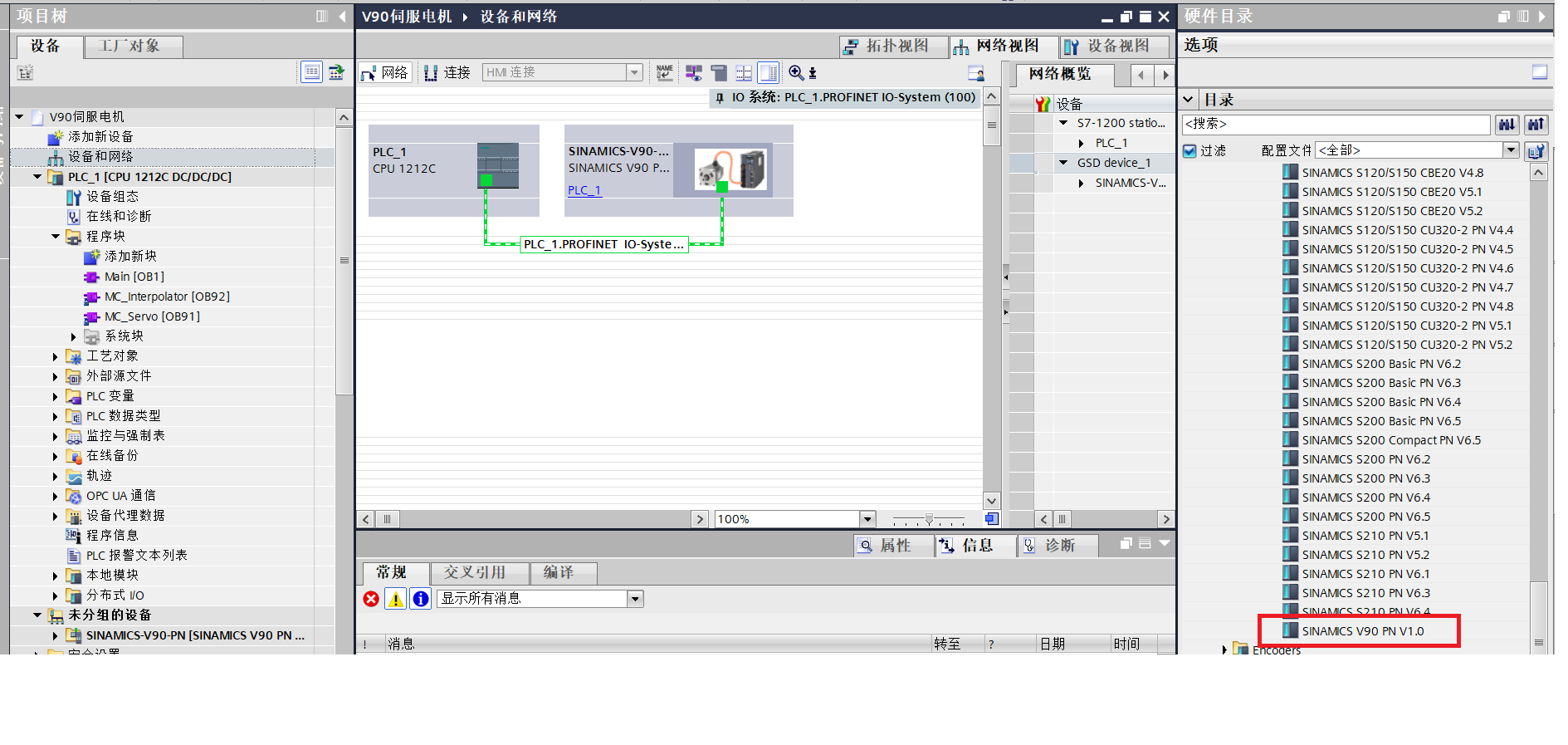Select the 添加新设备 item in project tree
This screenshot has height=745, width=1568.
(x=100, y=137)
